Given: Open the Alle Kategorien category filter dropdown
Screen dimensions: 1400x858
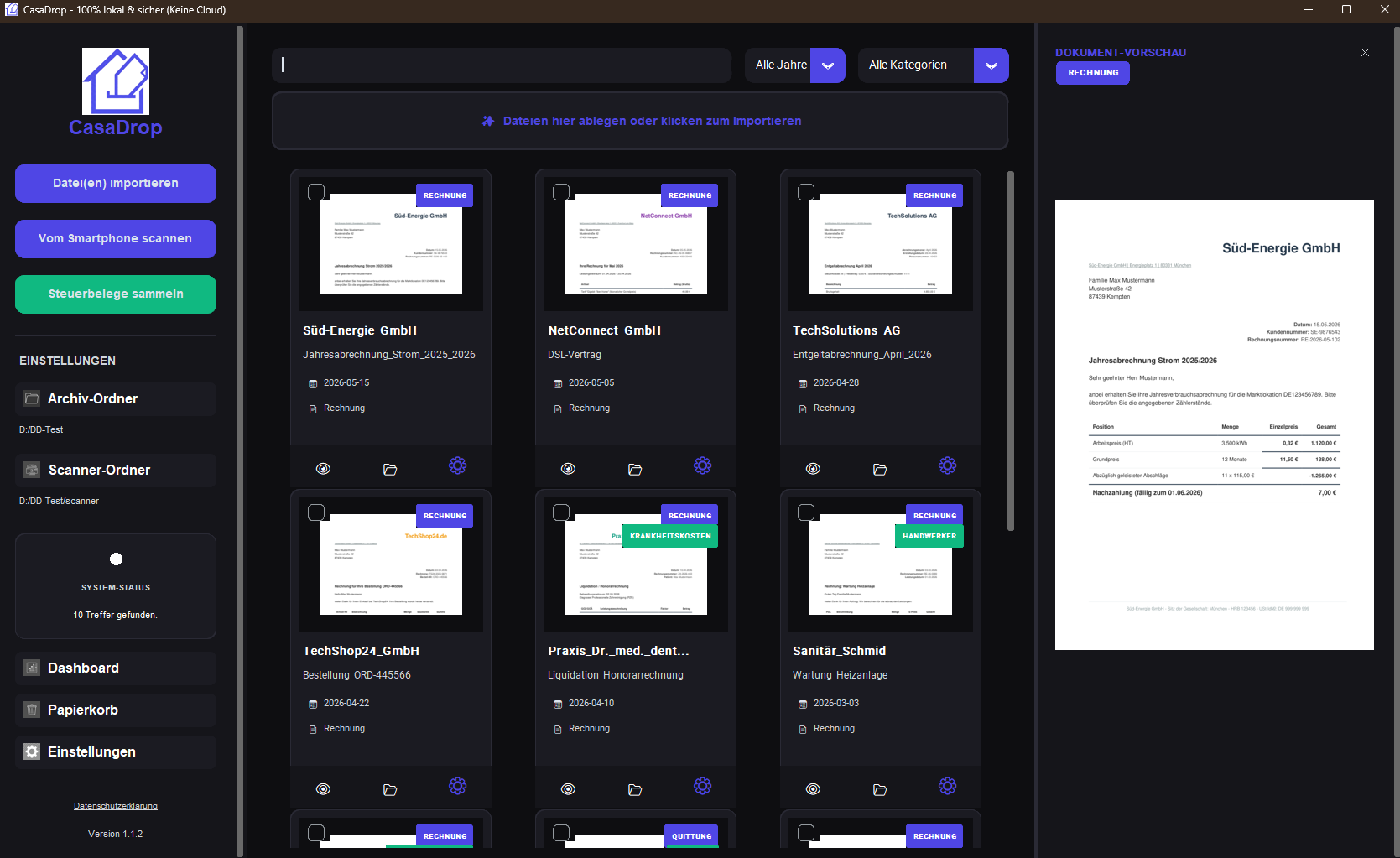Looking at the screenshot, I should tap(933, 65).
